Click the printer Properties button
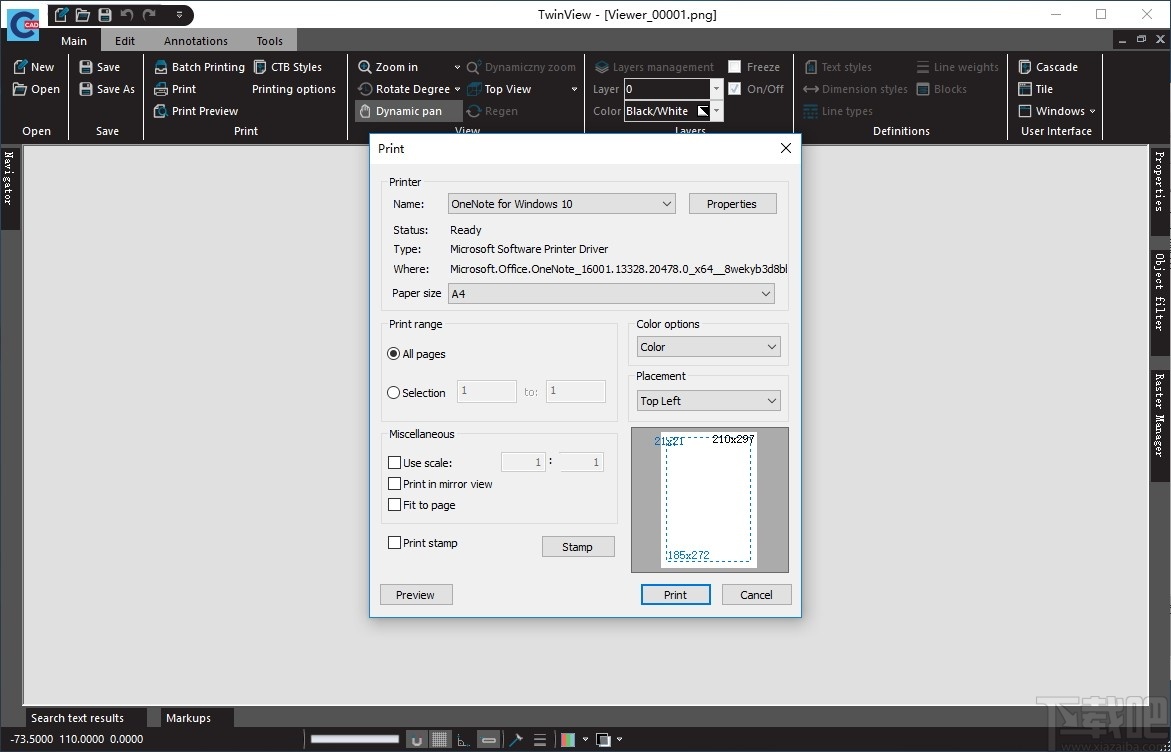Image resolution: width=1171 pixels, height=752 pixels. (732, 204)
